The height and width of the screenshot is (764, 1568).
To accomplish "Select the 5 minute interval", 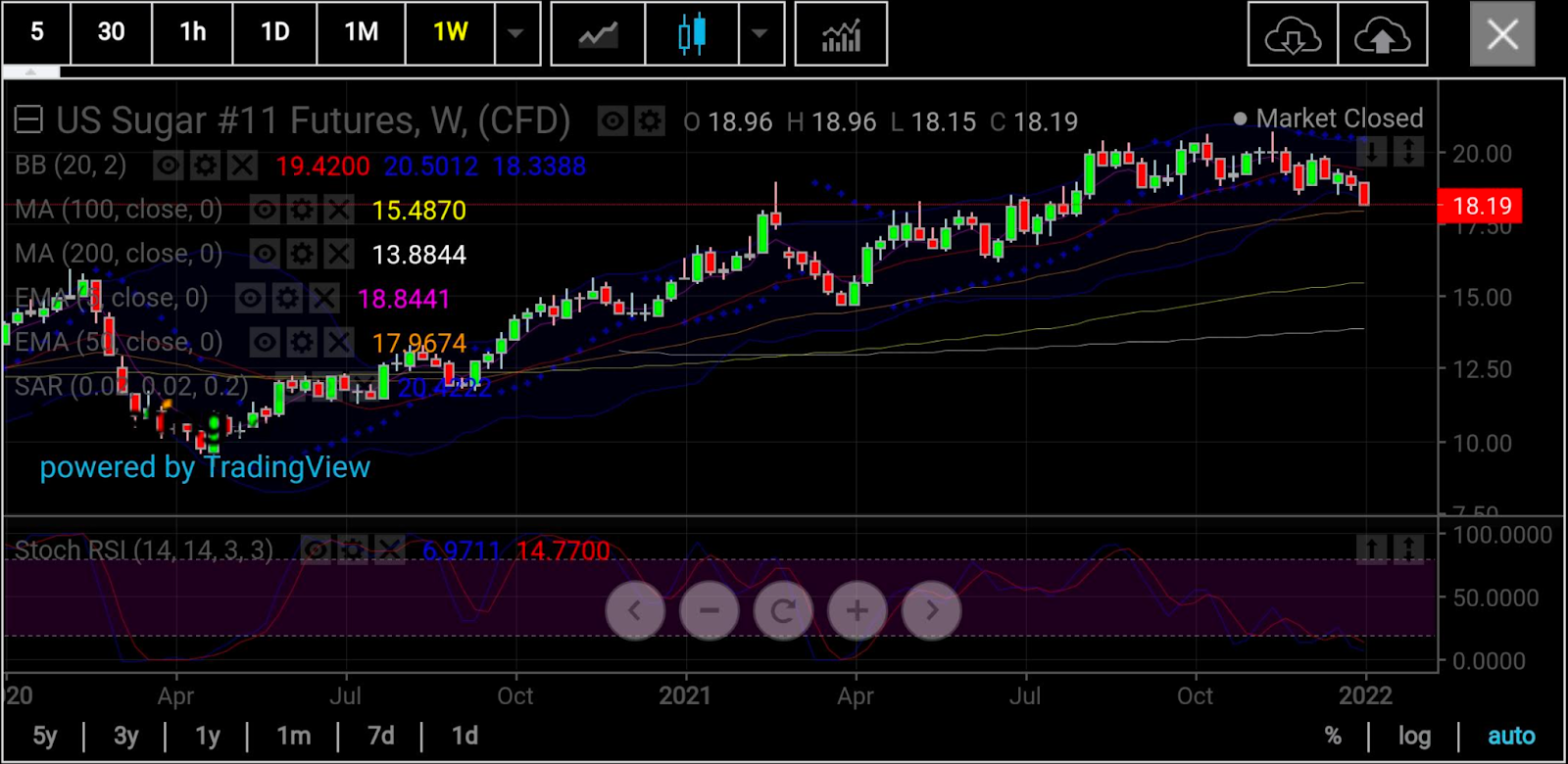I will click(37, 32).
